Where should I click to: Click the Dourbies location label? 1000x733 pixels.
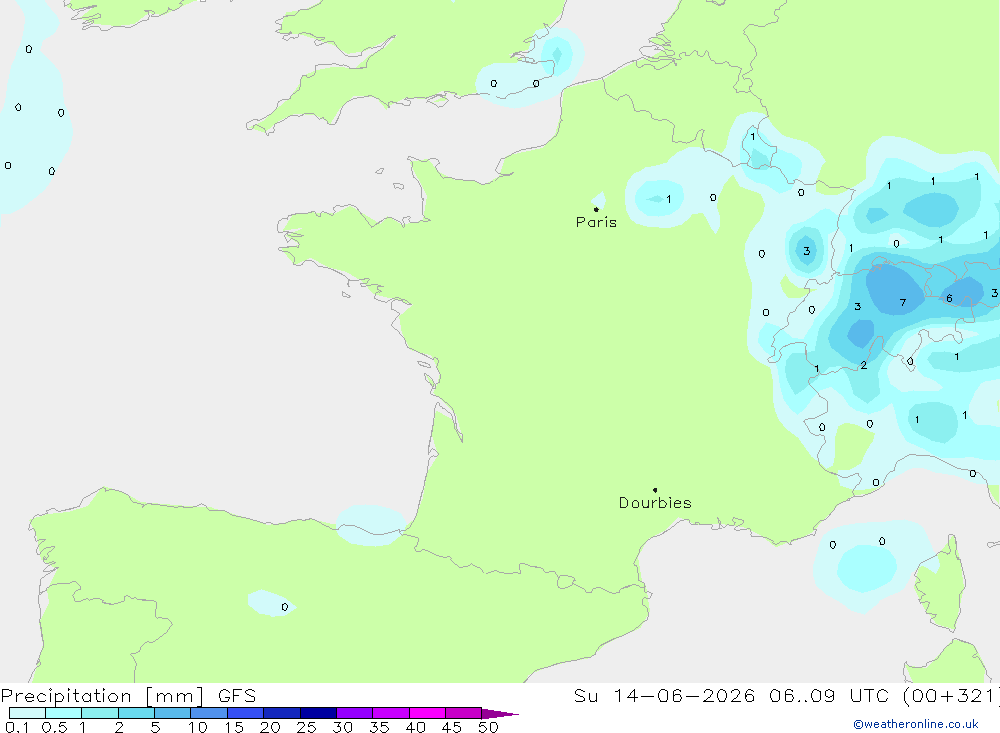click(x=655, y=503)
